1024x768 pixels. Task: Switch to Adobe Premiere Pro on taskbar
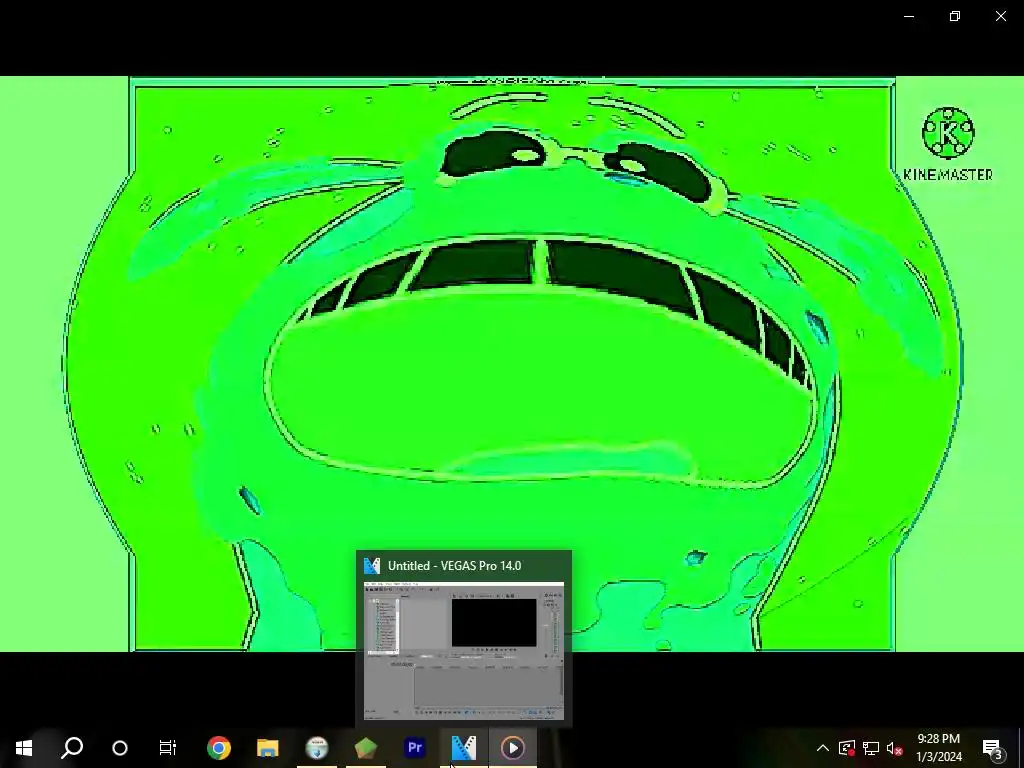click(415, 748)
